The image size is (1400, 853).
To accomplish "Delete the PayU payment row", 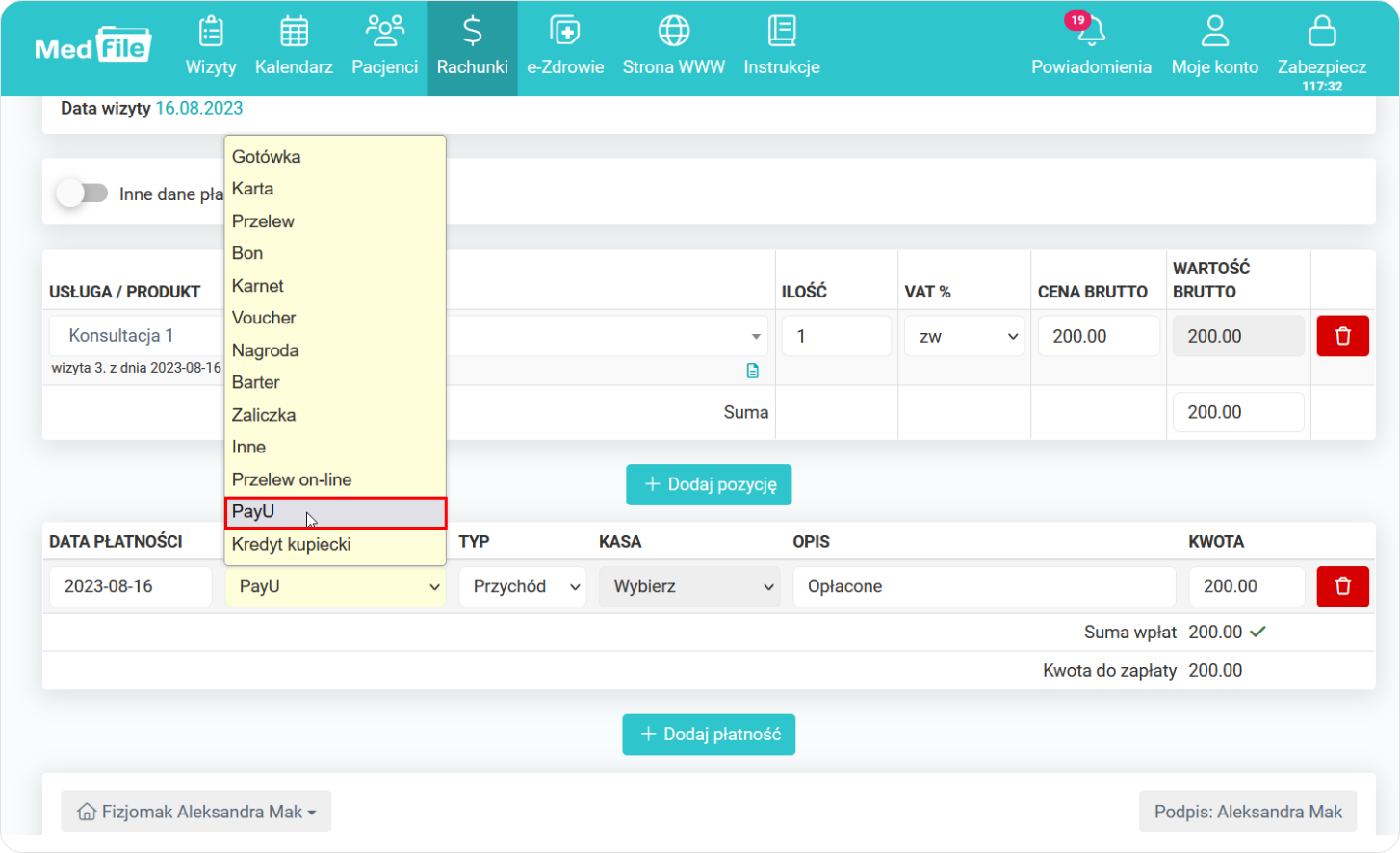I will coord(1342,586).
